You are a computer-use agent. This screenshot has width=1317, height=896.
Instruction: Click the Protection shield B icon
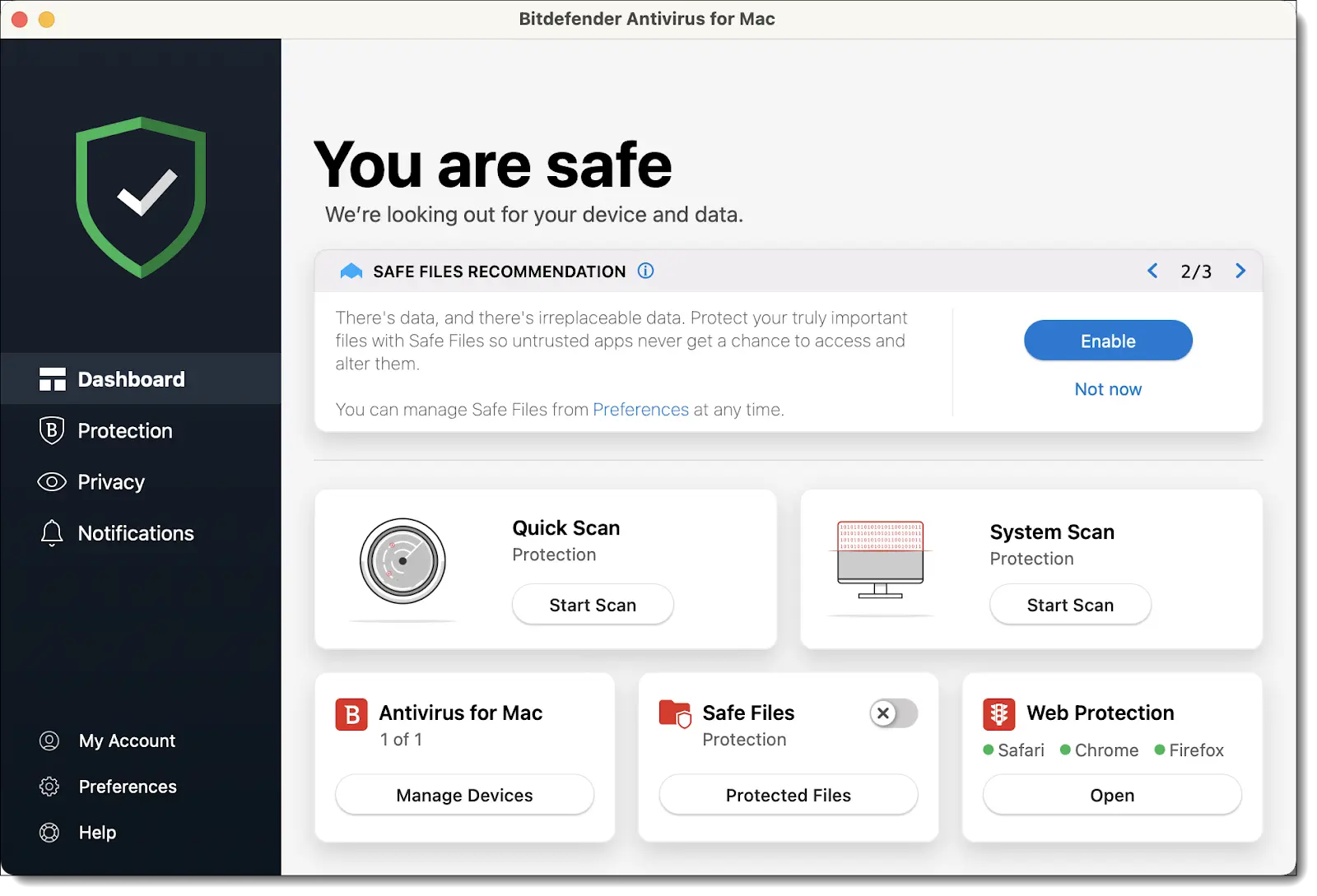pos(51,430)
